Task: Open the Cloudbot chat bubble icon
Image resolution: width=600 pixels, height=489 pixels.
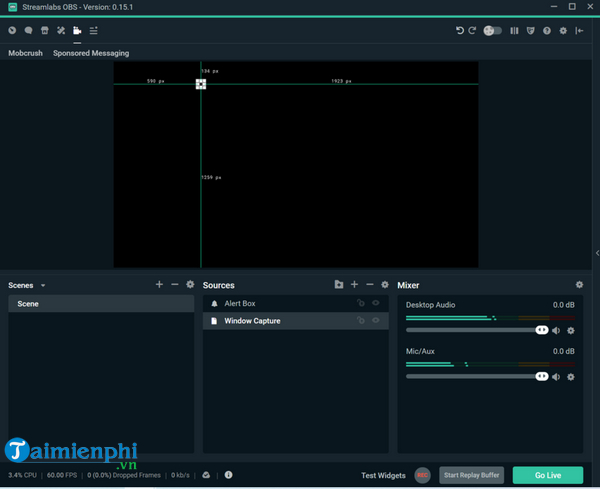Action: click(28, 30)
